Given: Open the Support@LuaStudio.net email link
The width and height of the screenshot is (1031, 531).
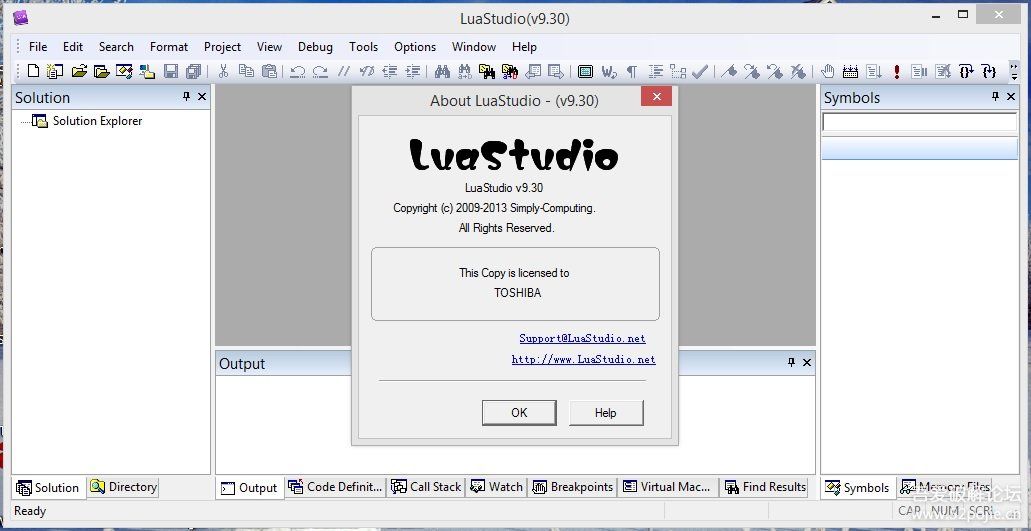Looking at the screenshot, I should pyautogui.click(x=583, y=338).
